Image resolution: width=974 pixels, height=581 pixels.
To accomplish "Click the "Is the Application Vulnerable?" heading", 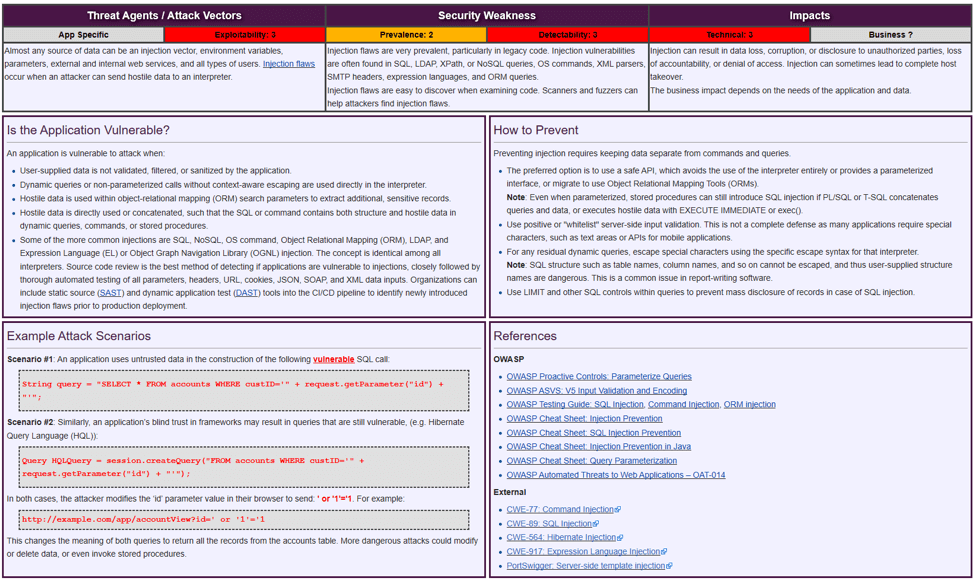I will point(88,130).
